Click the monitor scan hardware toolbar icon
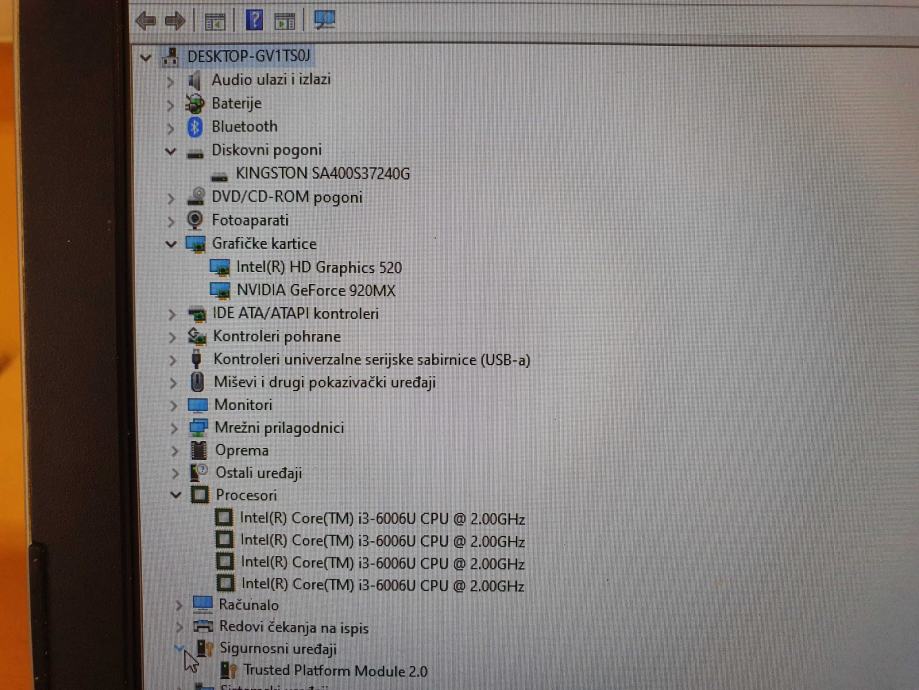This screenshot has width=919, height=690. click(324, 20)
